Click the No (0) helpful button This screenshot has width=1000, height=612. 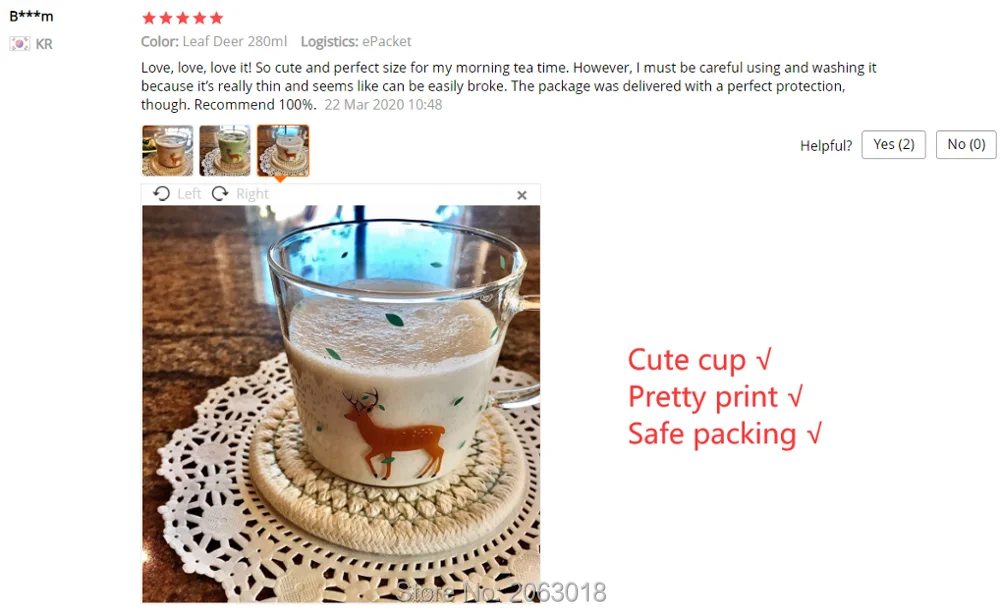(966, 145)
